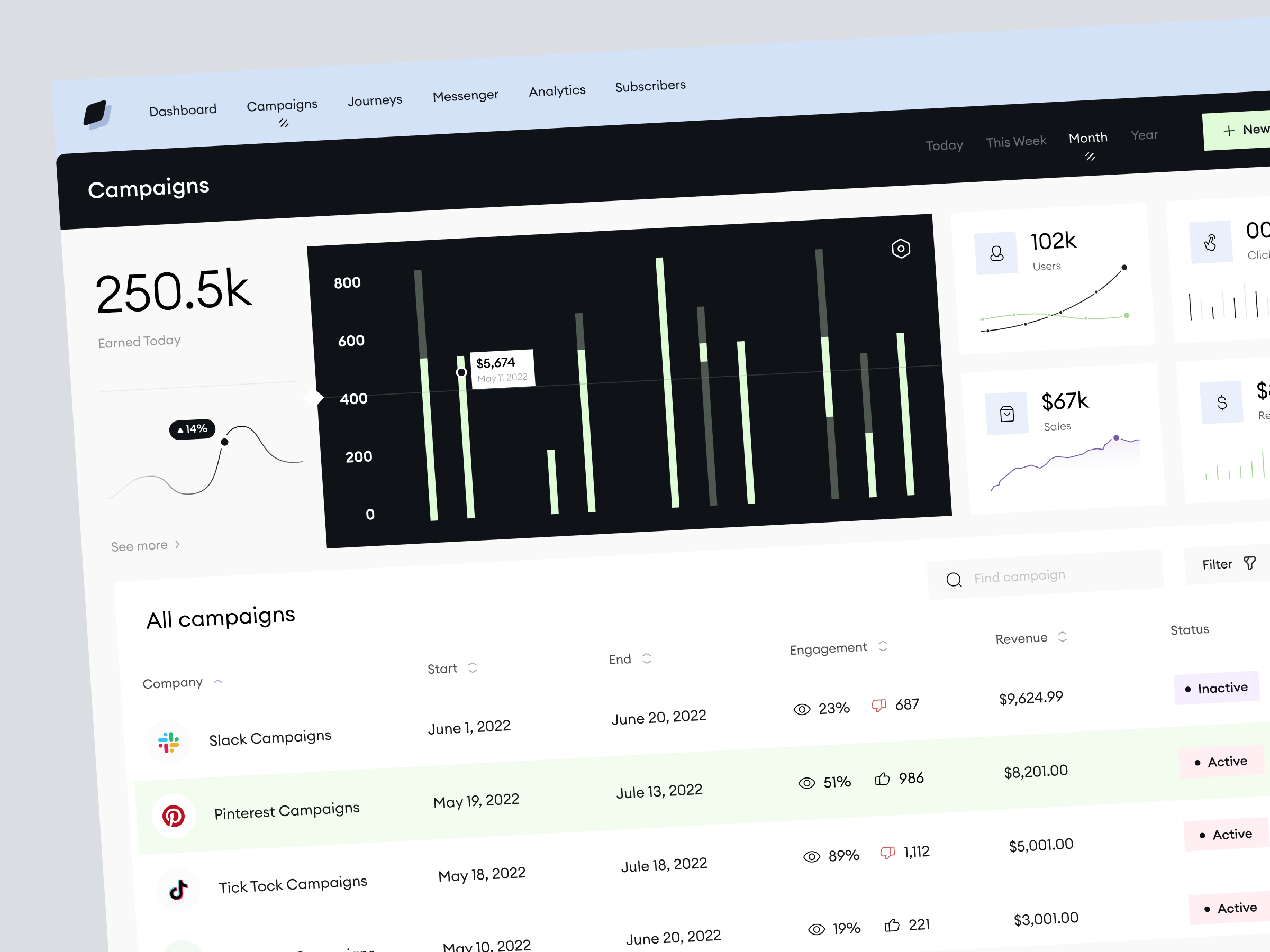Open Slack Campaigns row name
The height and width of the screenshot is (952, 1270).
(270, 737)
